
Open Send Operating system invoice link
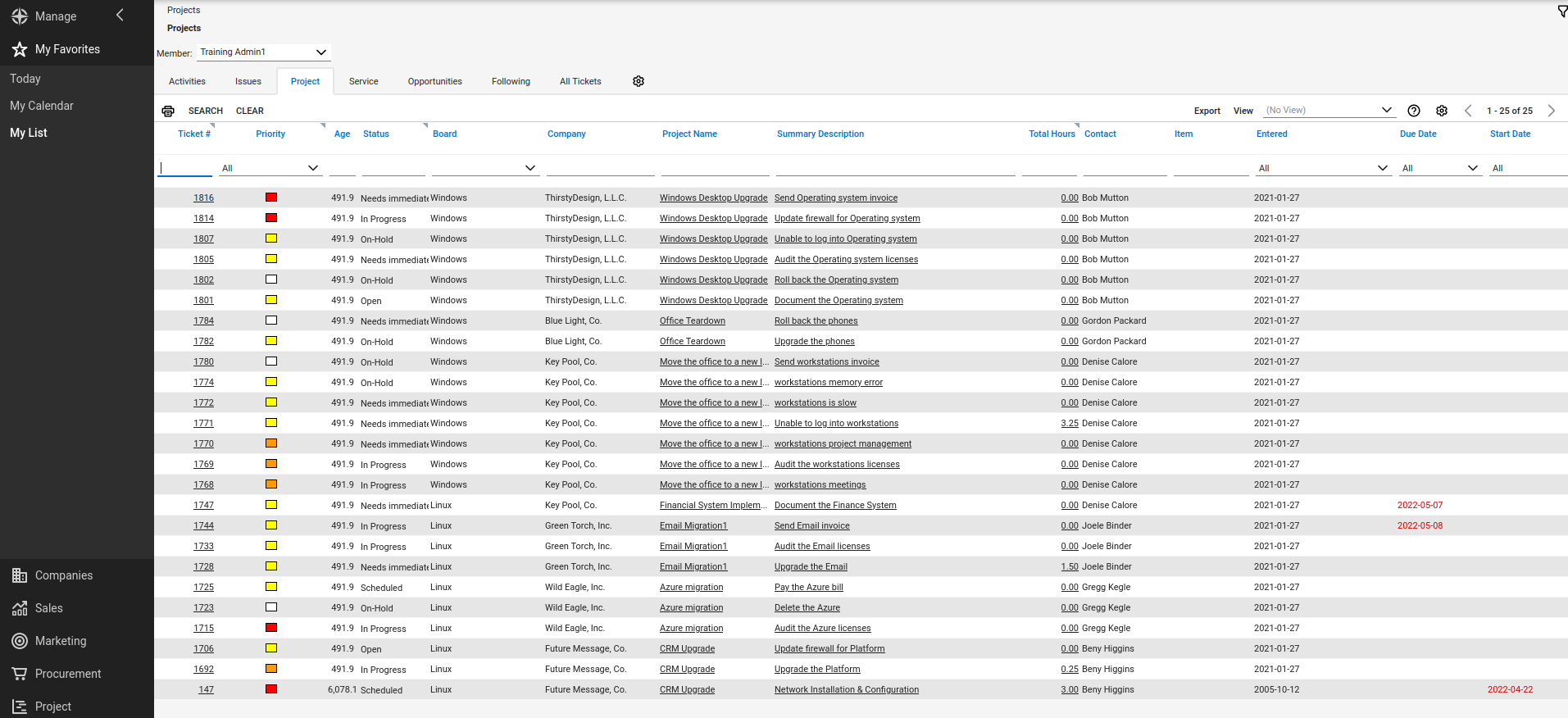pos(836,198)
